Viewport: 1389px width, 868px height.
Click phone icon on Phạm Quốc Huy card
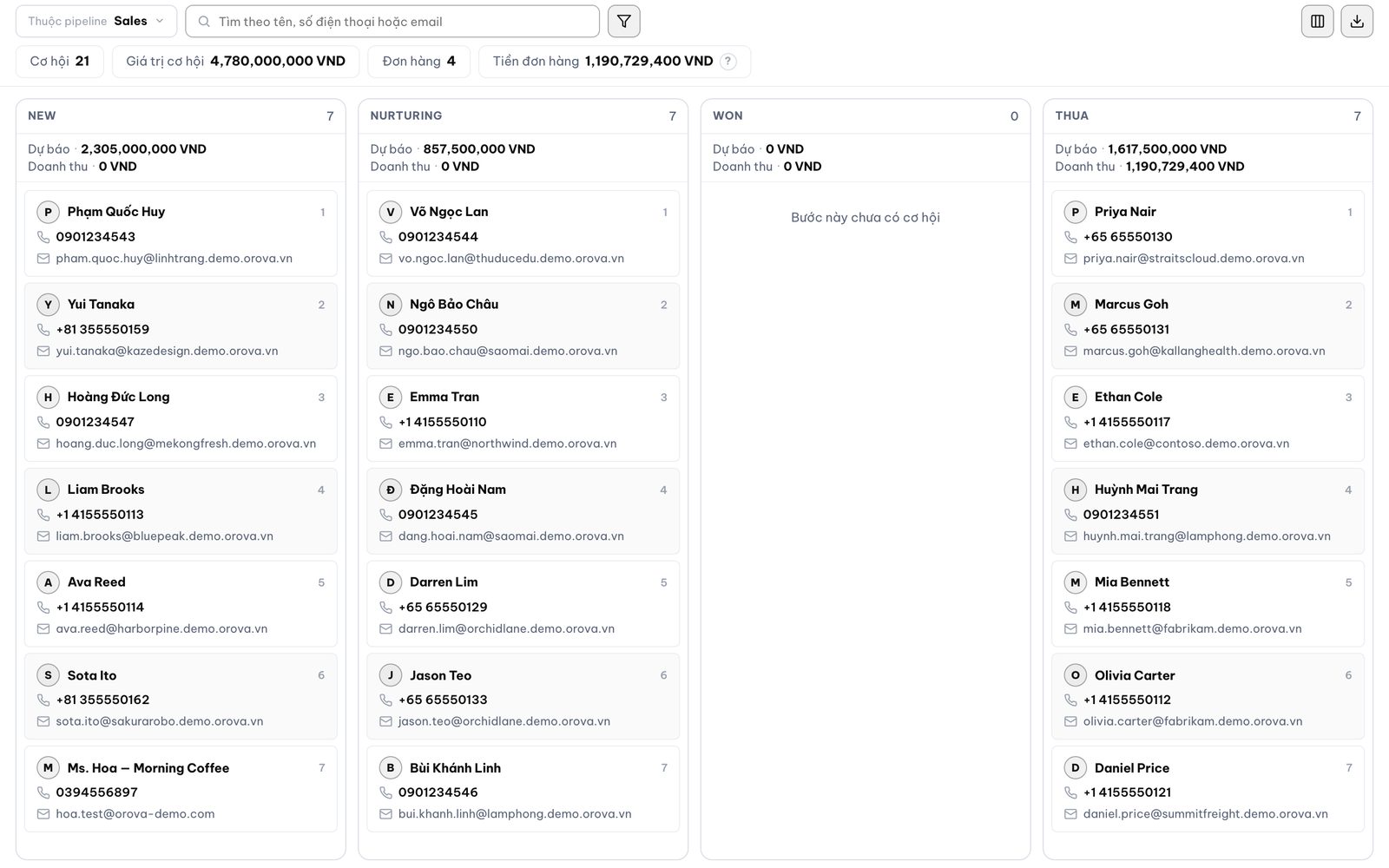tap(43, 237)
